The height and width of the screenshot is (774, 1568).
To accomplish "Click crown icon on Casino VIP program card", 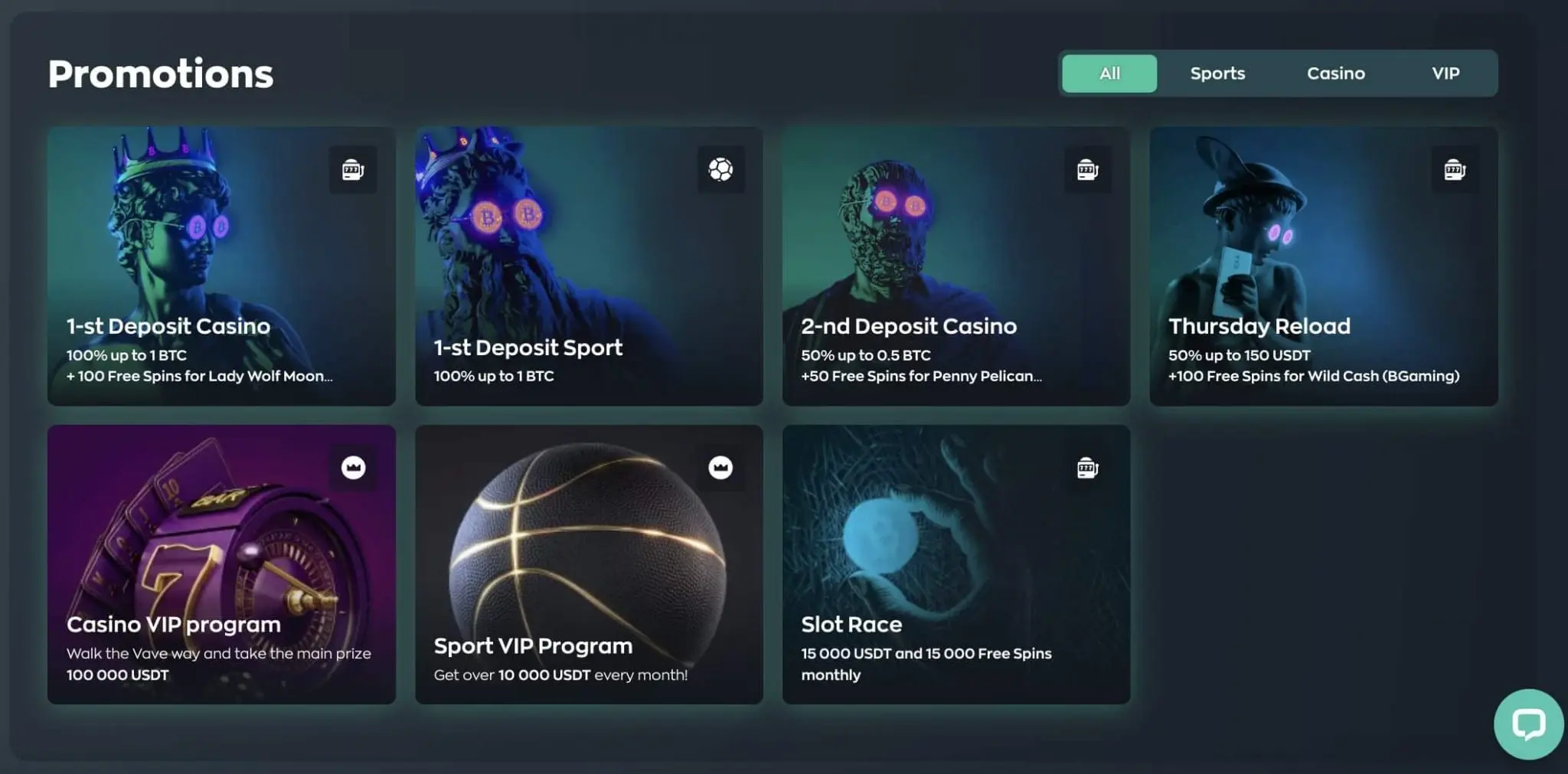I will [x=353, y=467].
